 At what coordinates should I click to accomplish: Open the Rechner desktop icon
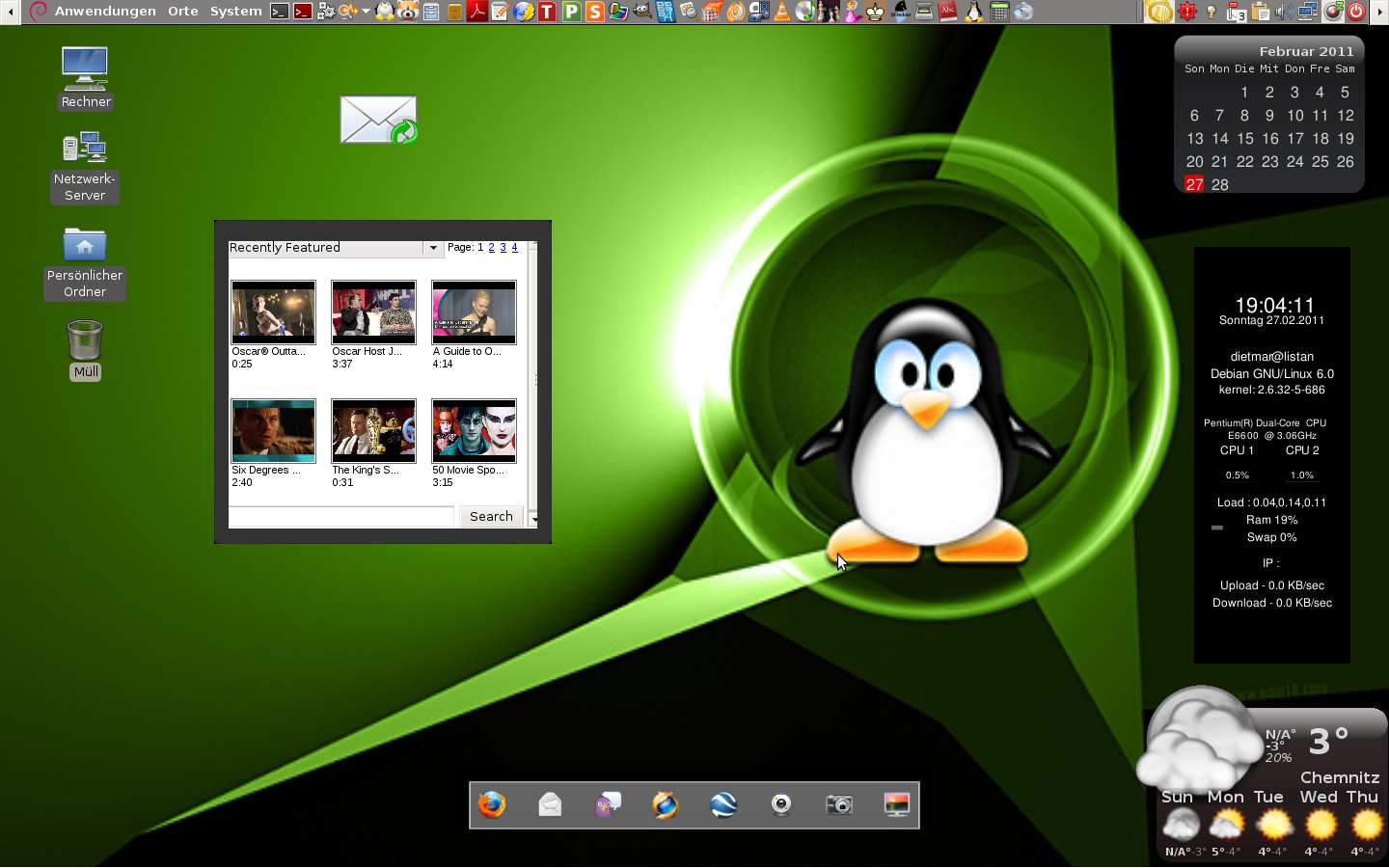[86, 77]
